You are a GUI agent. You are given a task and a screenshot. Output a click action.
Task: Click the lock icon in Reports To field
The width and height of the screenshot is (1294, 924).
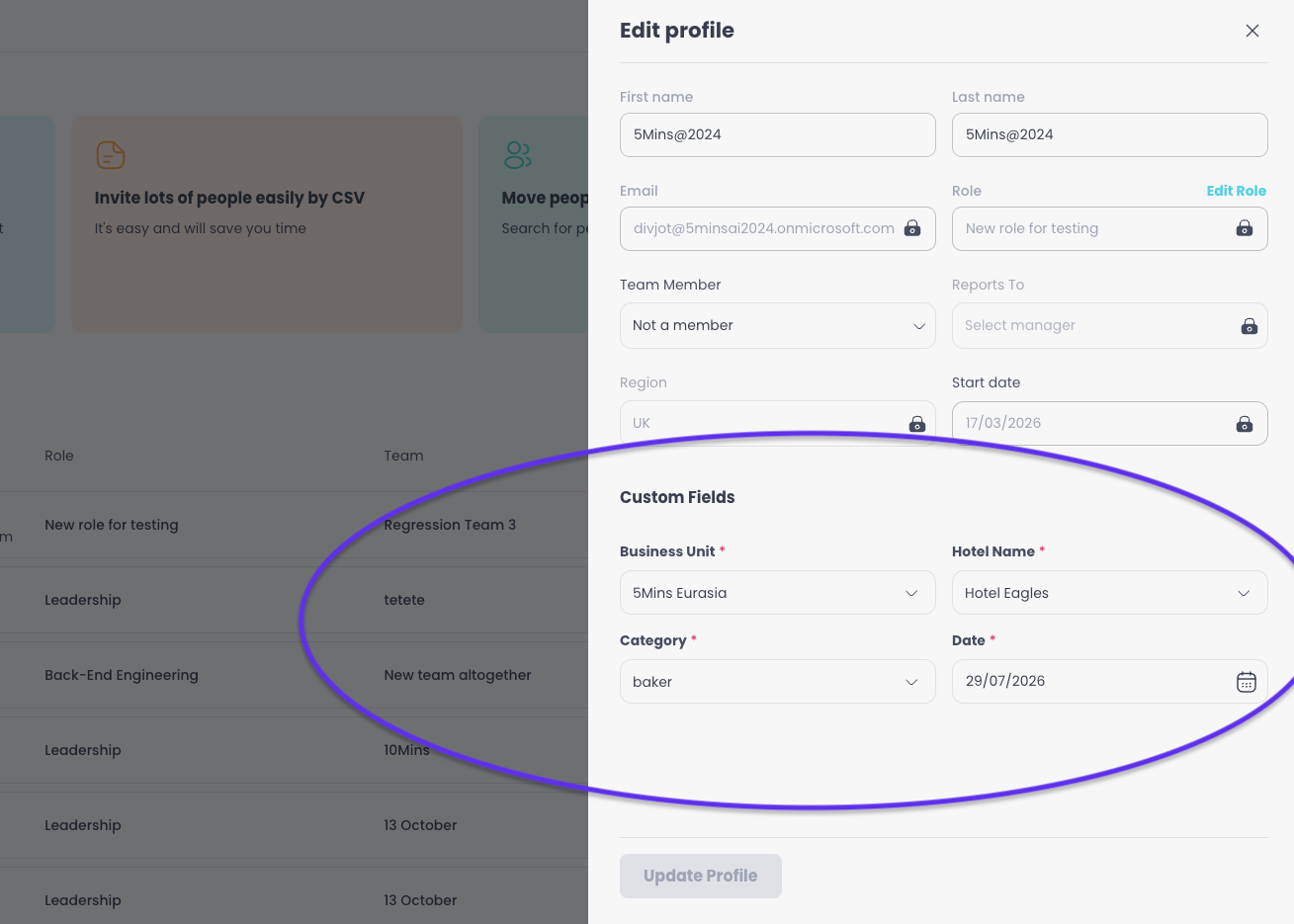coord(1250,326)
